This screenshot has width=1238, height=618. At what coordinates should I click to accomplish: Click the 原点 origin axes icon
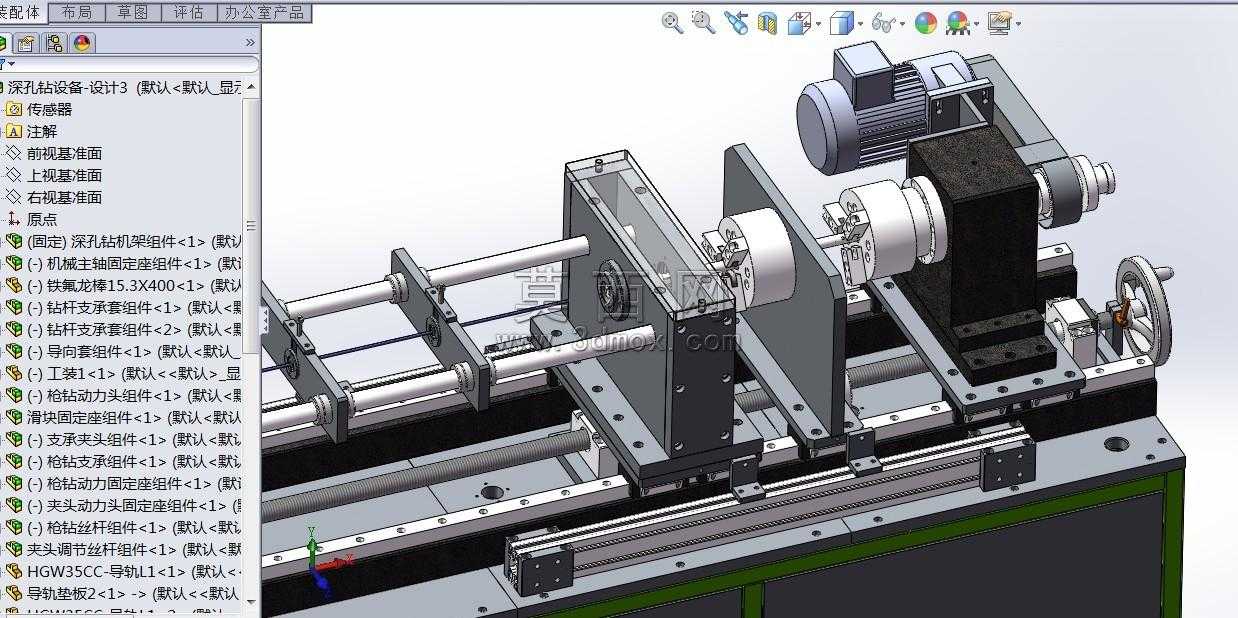14,219
